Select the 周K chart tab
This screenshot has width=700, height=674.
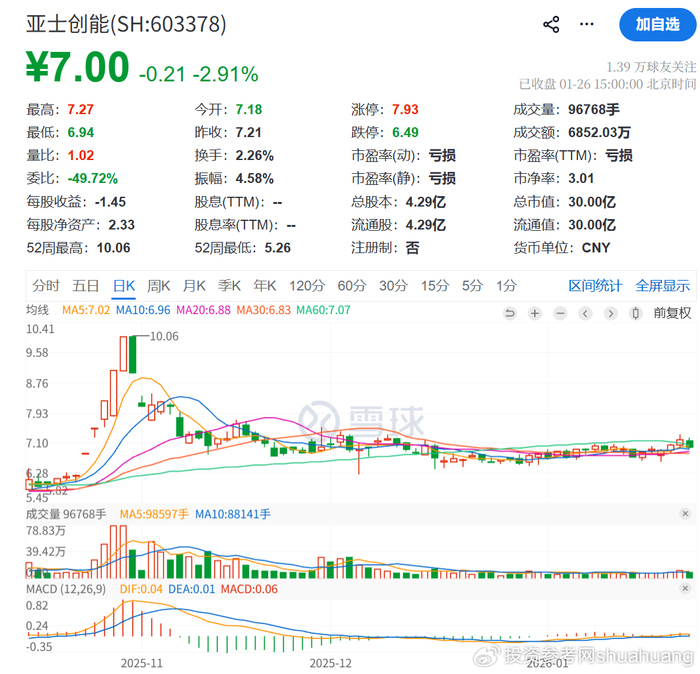click(159, 286)
